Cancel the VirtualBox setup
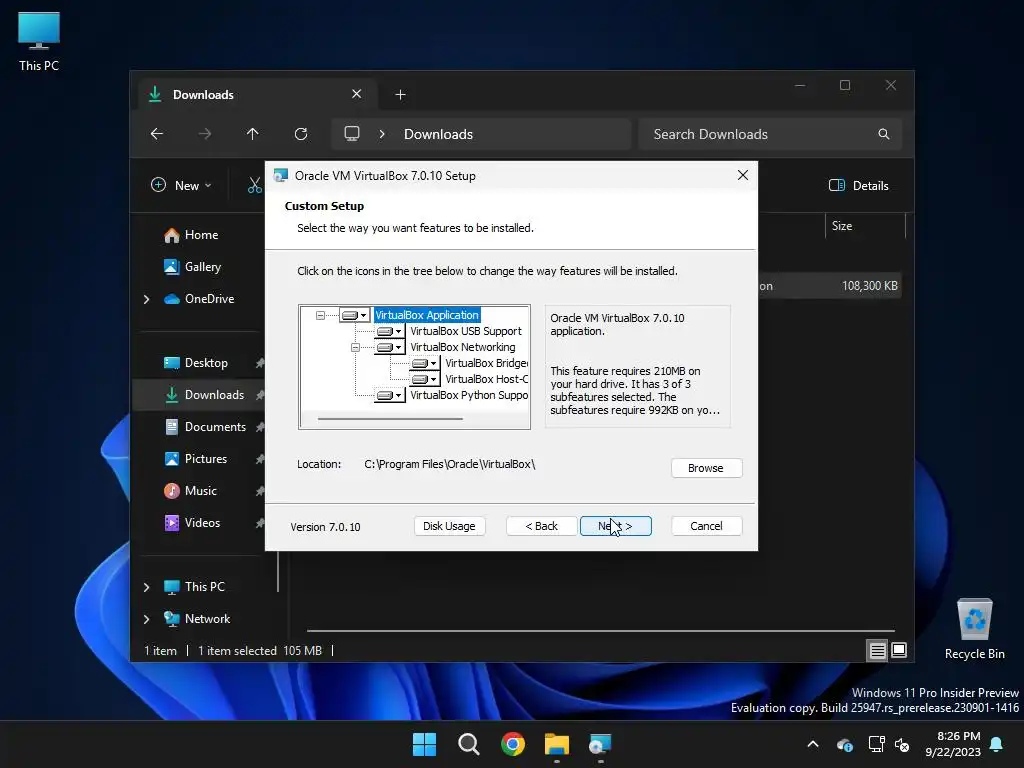 (x=707, y=526)
